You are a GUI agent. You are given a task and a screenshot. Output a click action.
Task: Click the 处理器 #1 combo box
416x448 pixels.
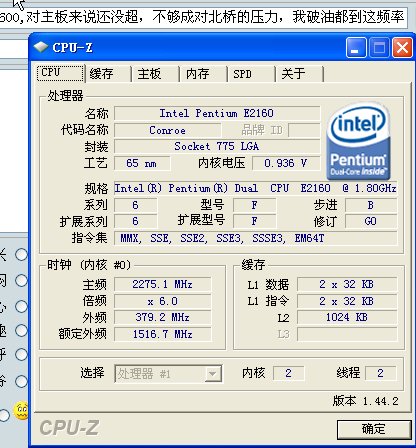click(168, 374)
